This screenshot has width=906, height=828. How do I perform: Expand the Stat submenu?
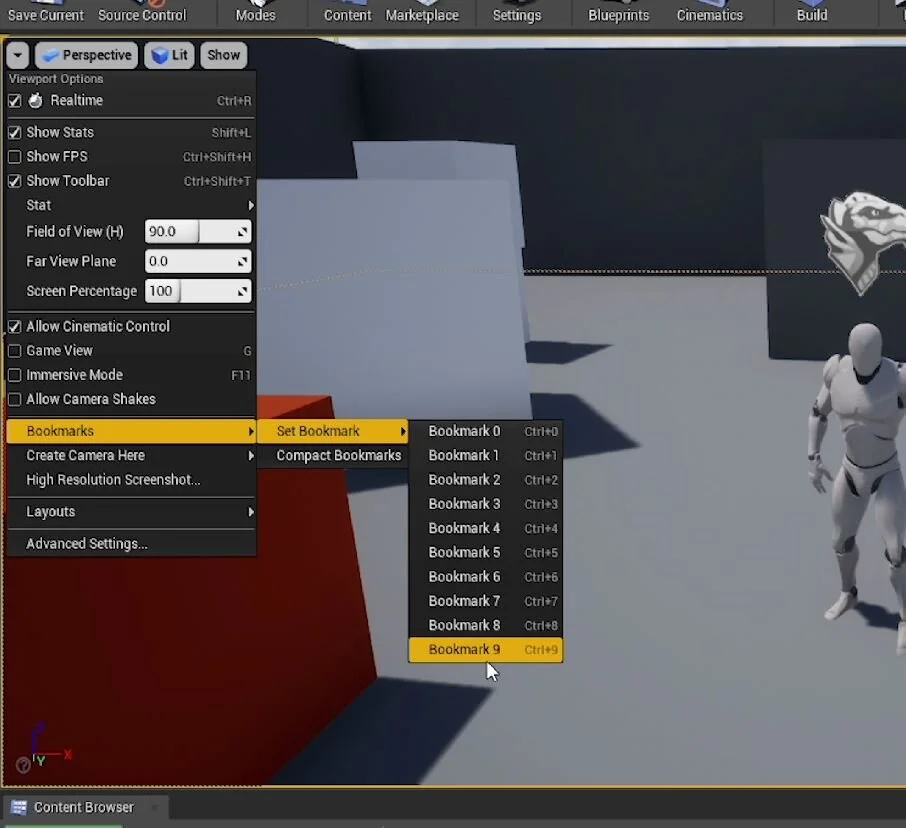[38, 205]
